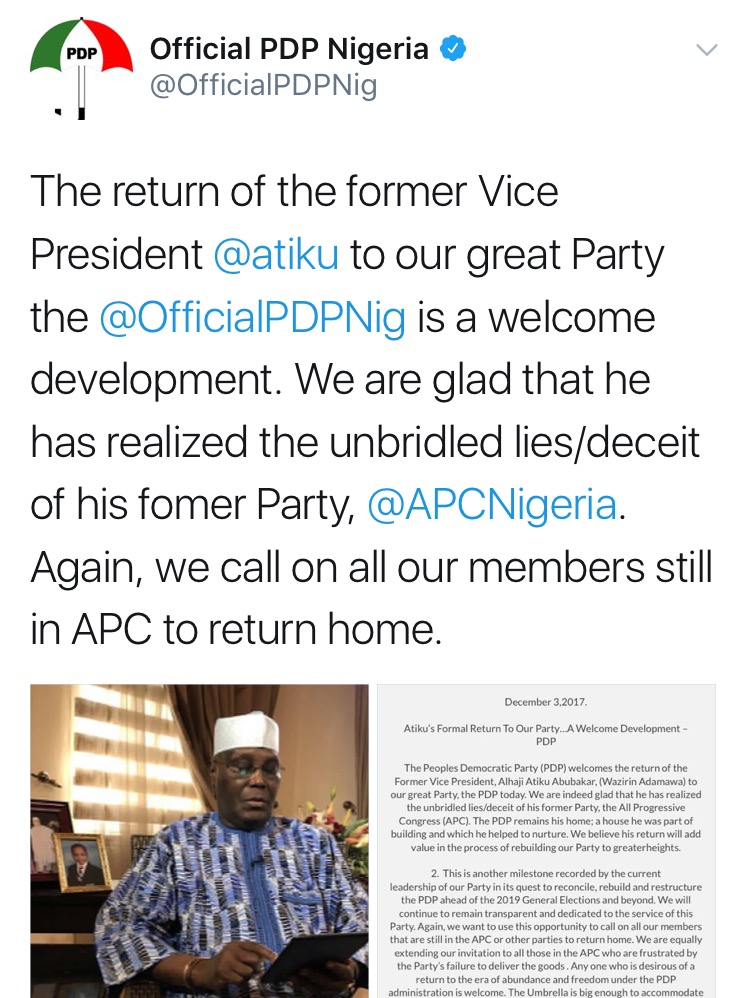The image size is (748, 998).
Task: Tap the statement title about Atiku's Formal Return
Action: click(x=546, y=734)
